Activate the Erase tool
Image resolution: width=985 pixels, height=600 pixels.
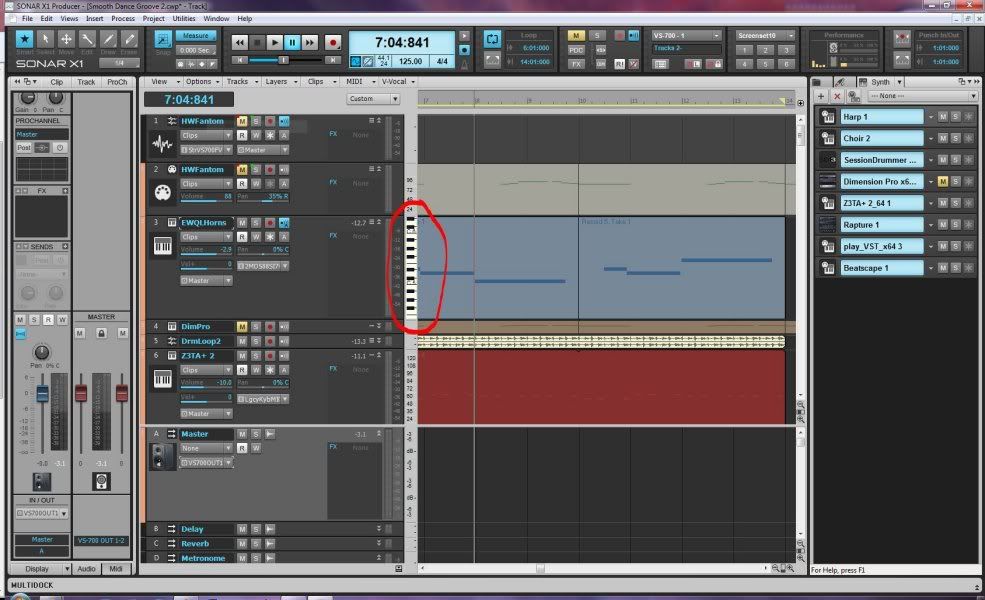point(130,41)
